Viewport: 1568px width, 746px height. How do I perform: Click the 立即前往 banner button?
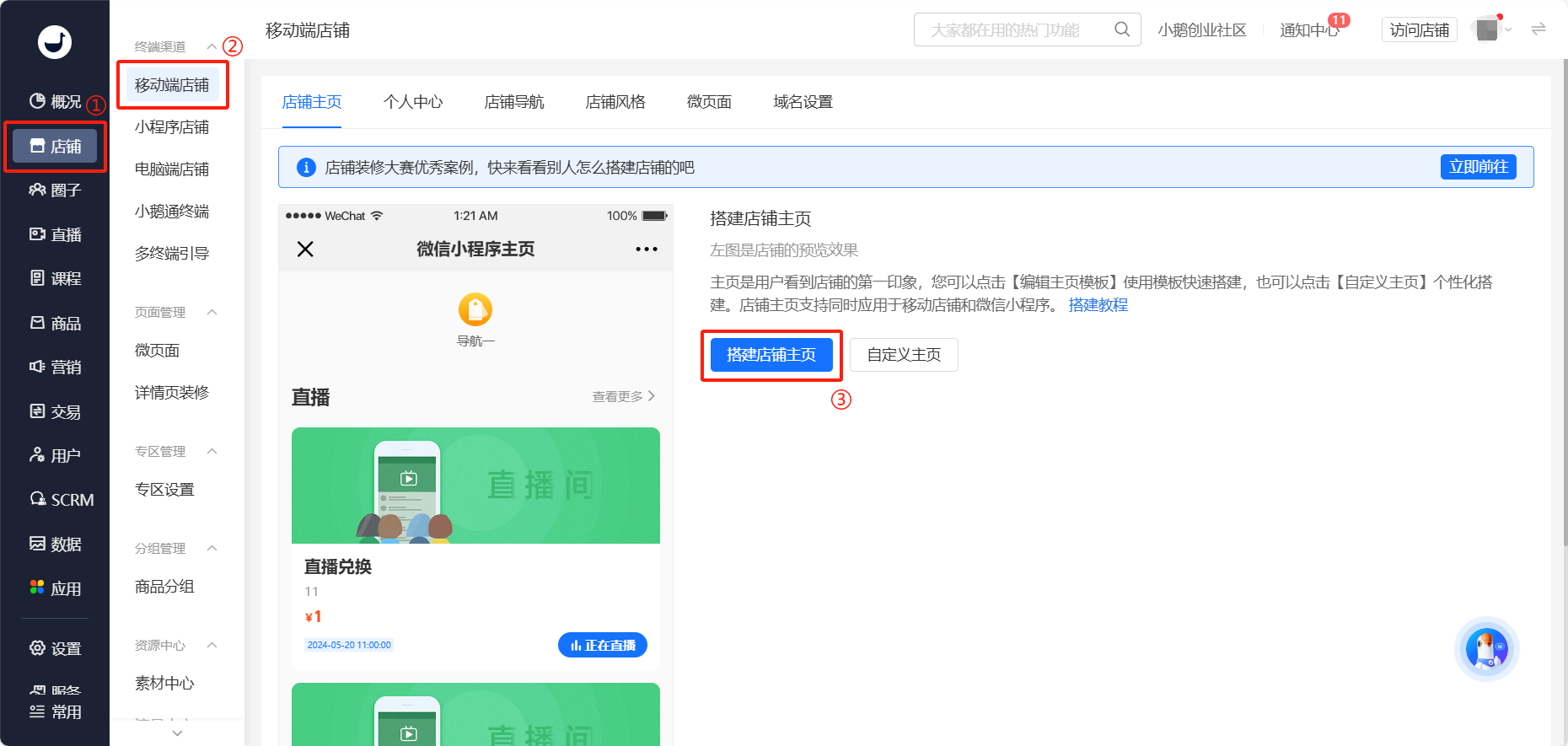(1479, 167)
